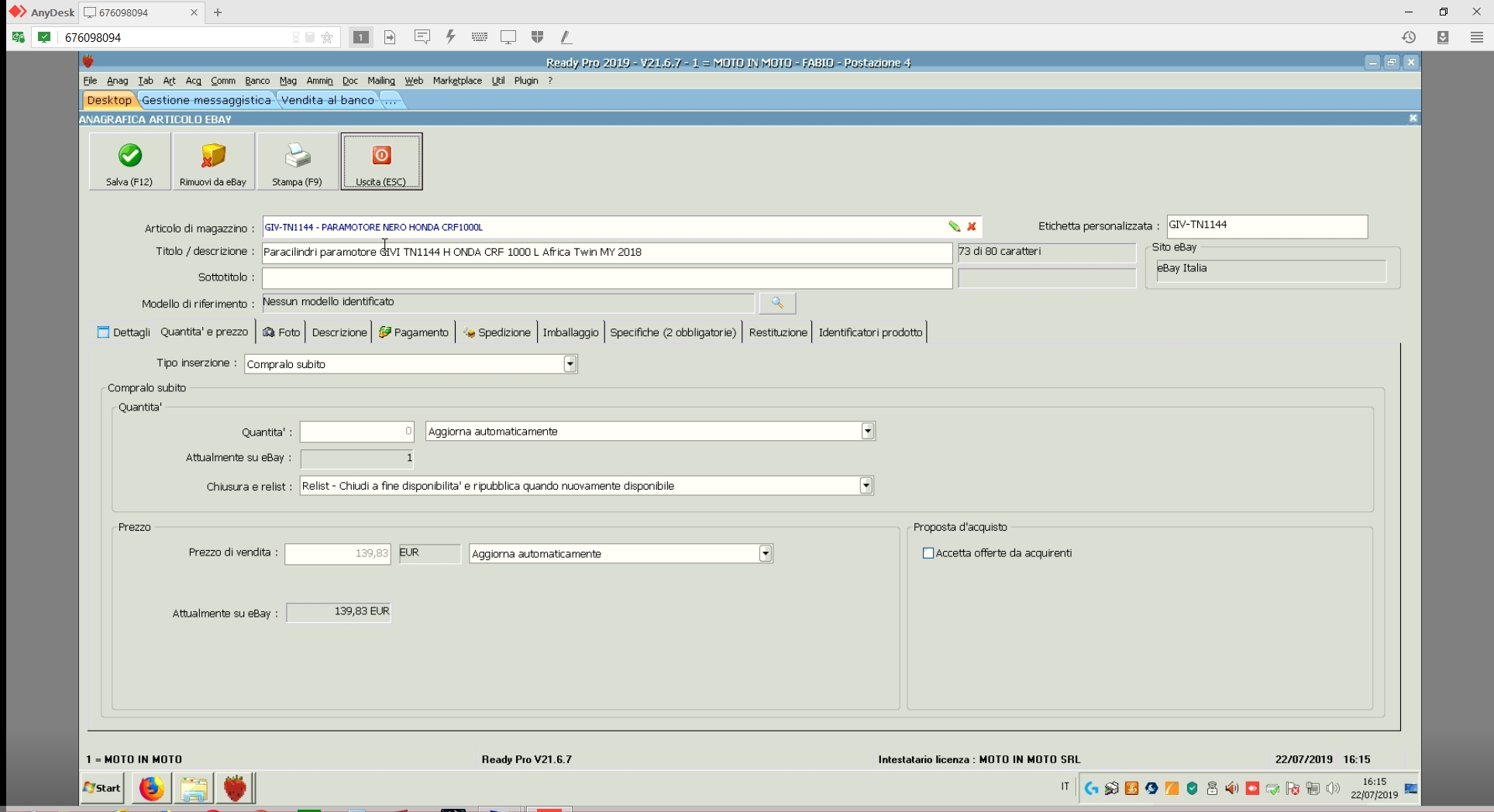Viewport: 1494px width, 812px height.
Task: Open the Specifiche (2 obbligatorie) tab
Action: [673, 332]
